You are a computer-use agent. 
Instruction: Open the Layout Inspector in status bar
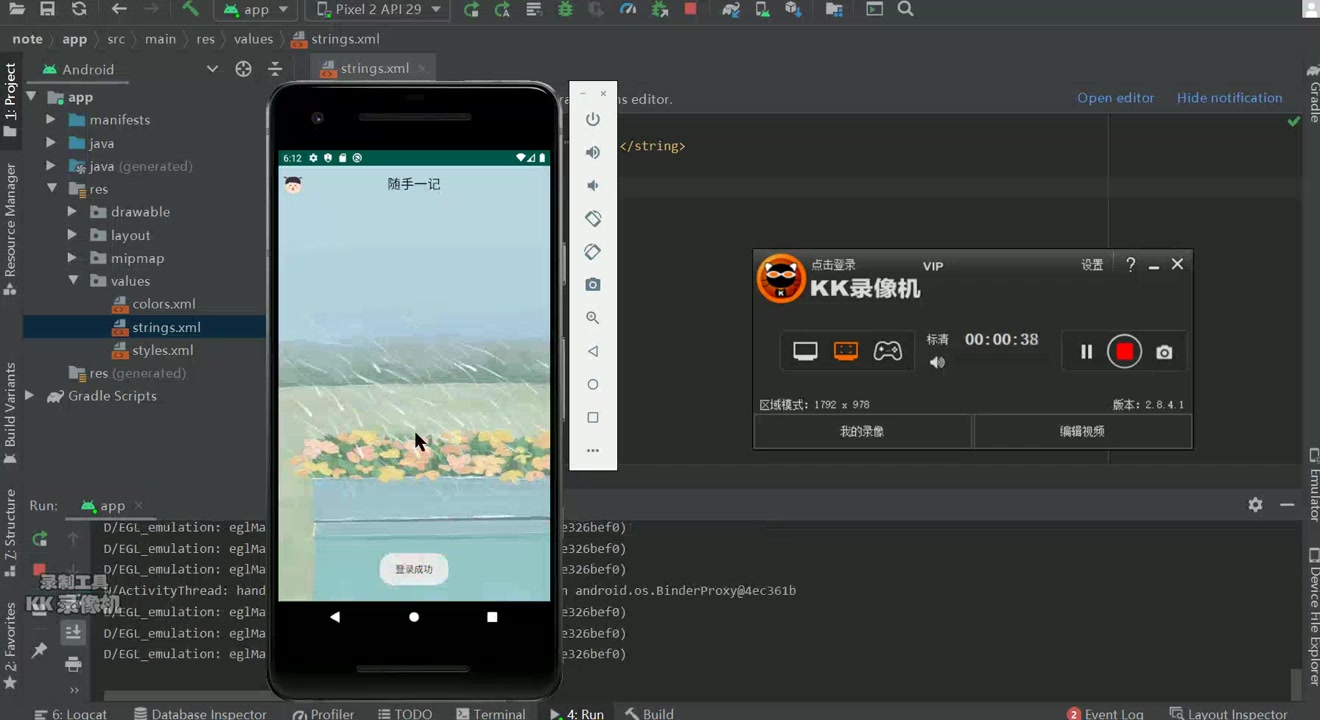(x=1228, y=713)
